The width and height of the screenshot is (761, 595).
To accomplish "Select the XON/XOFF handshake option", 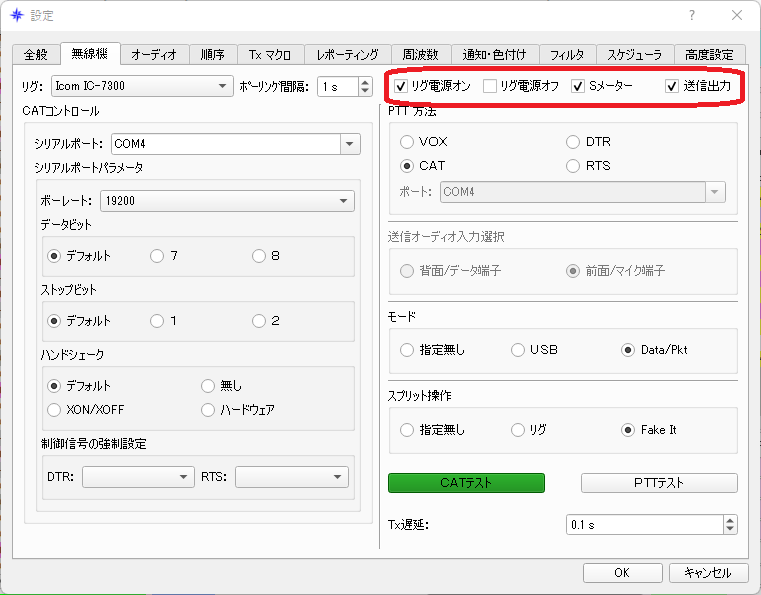I will pyautogui.click(x=54, y=410).
